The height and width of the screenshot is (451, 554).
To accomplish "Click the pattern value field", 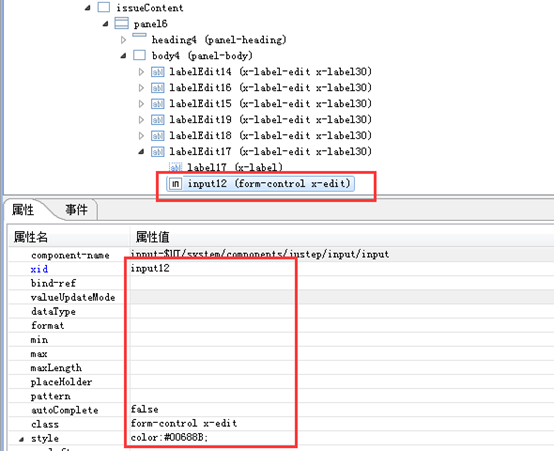I will 342,396.
